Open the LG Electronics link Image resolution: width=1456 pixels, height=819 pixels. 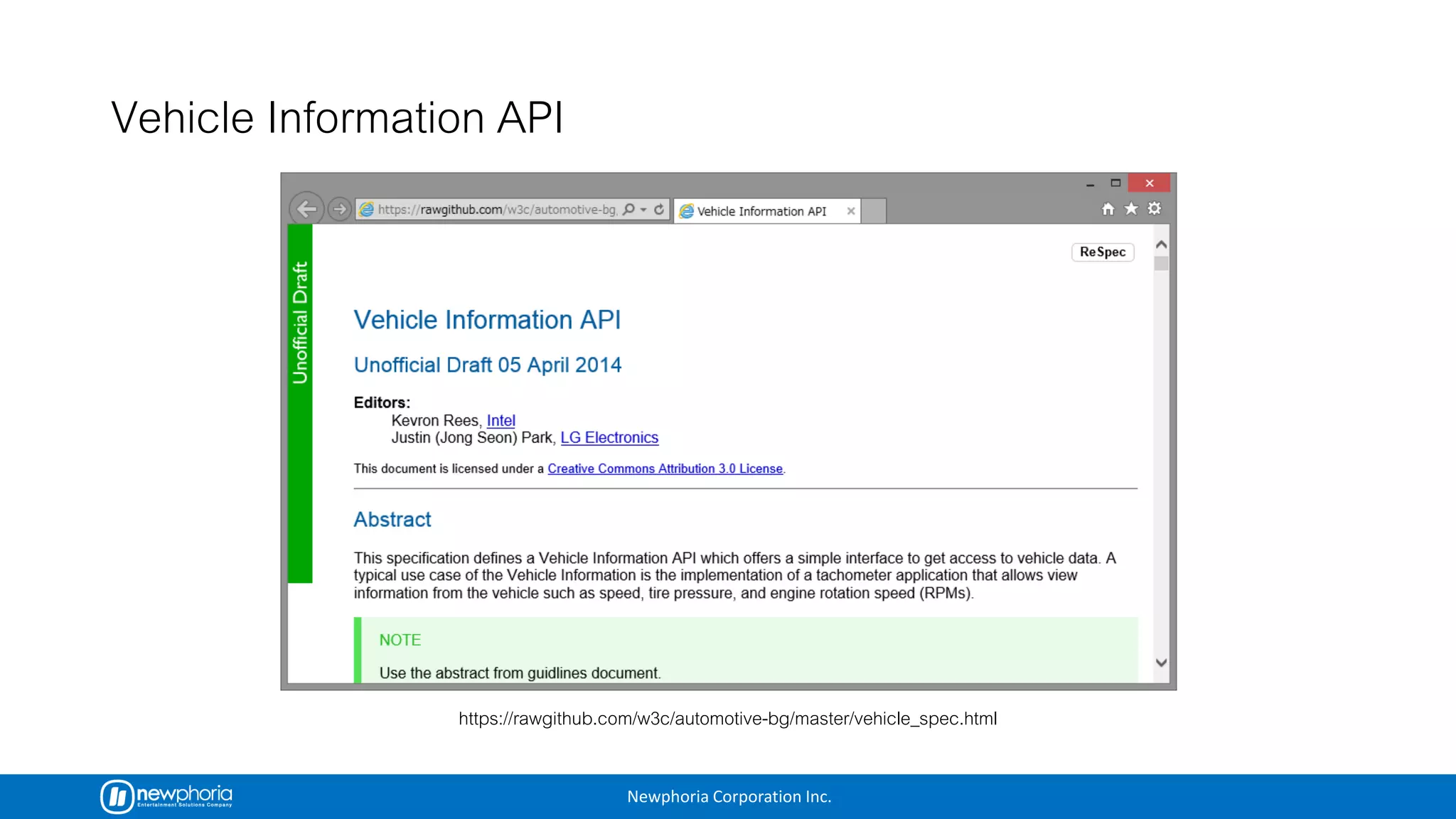[609, 438]
